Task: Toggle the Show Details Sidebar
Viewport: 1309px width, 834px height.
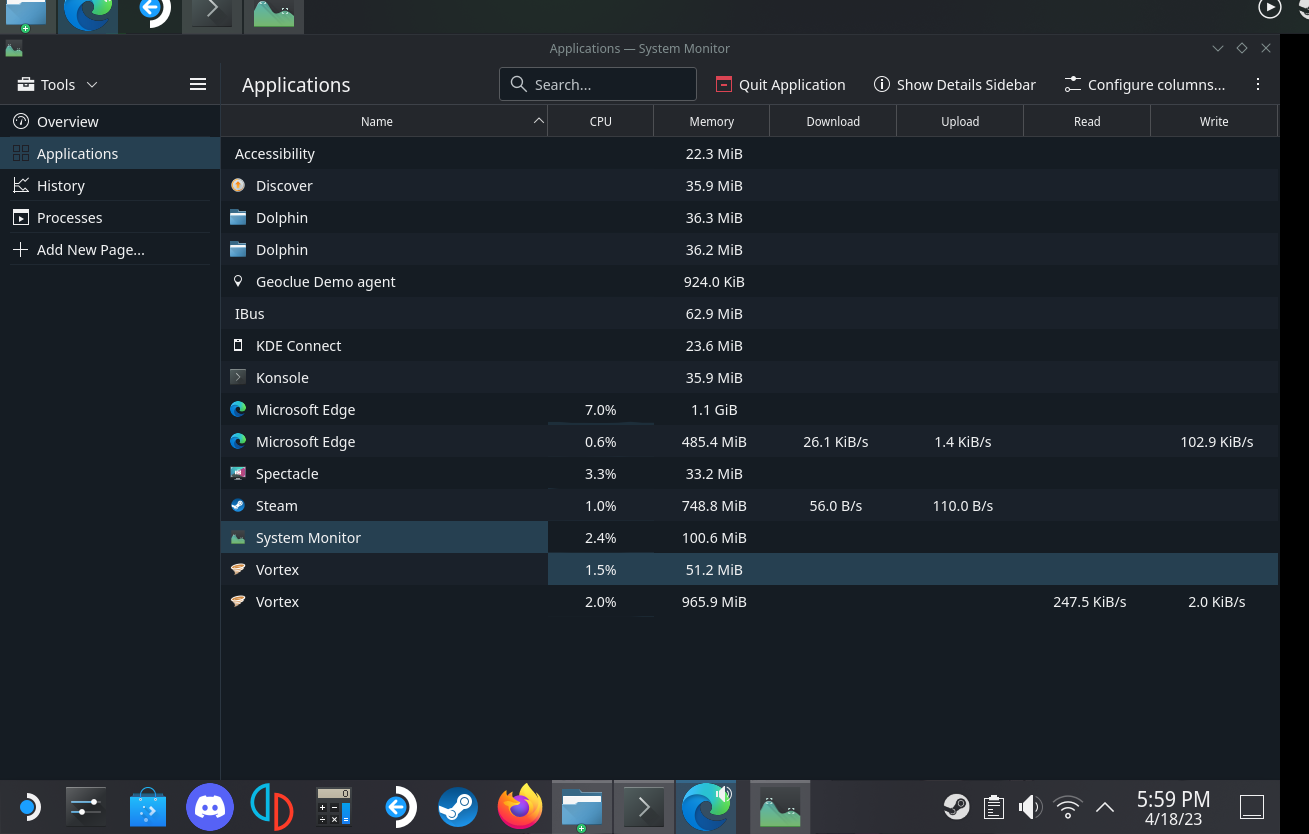Action: tap(953, 84)
